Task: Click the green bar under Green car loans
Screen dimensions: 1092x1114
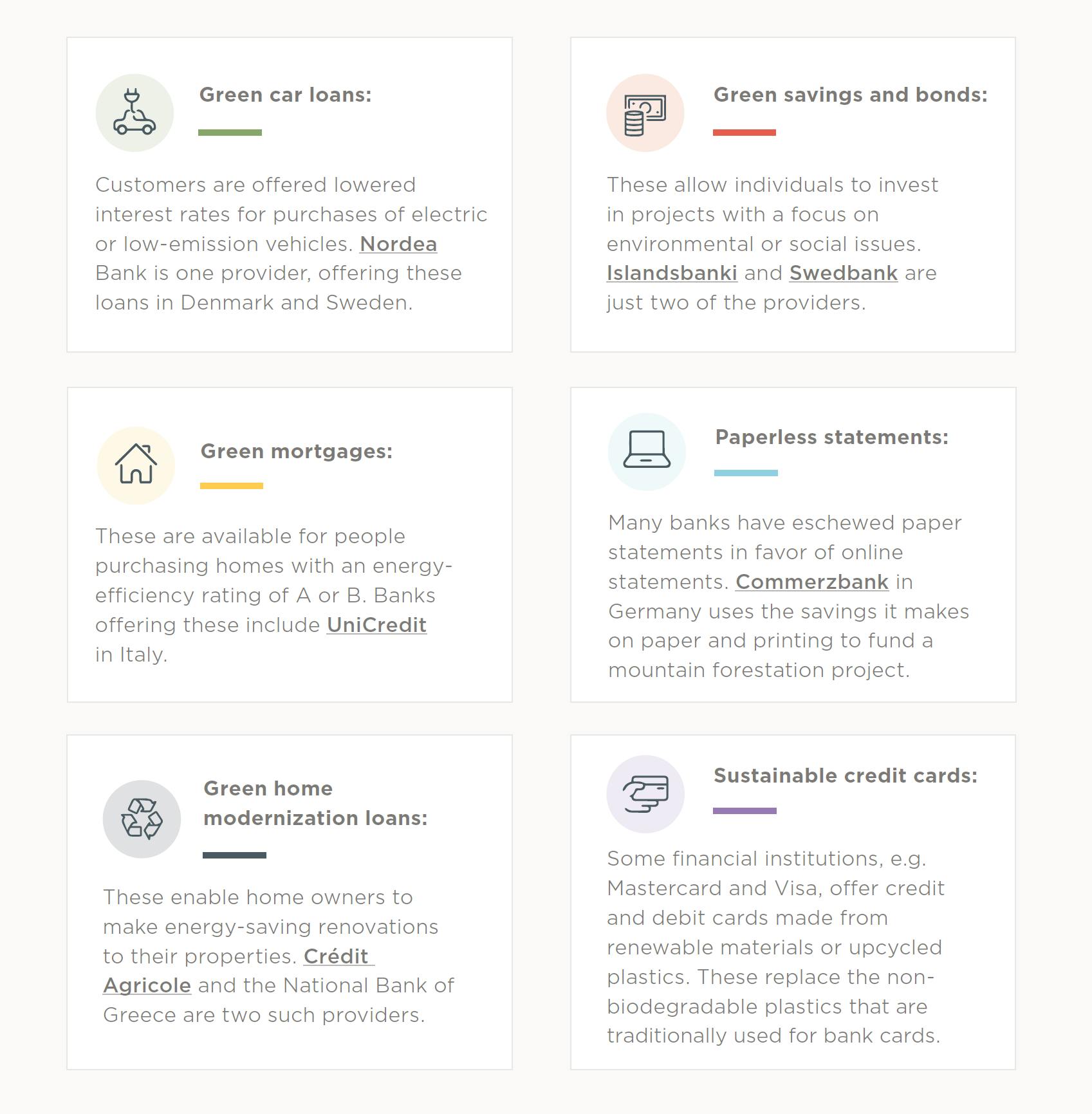Action: click(x=230, y=133)
